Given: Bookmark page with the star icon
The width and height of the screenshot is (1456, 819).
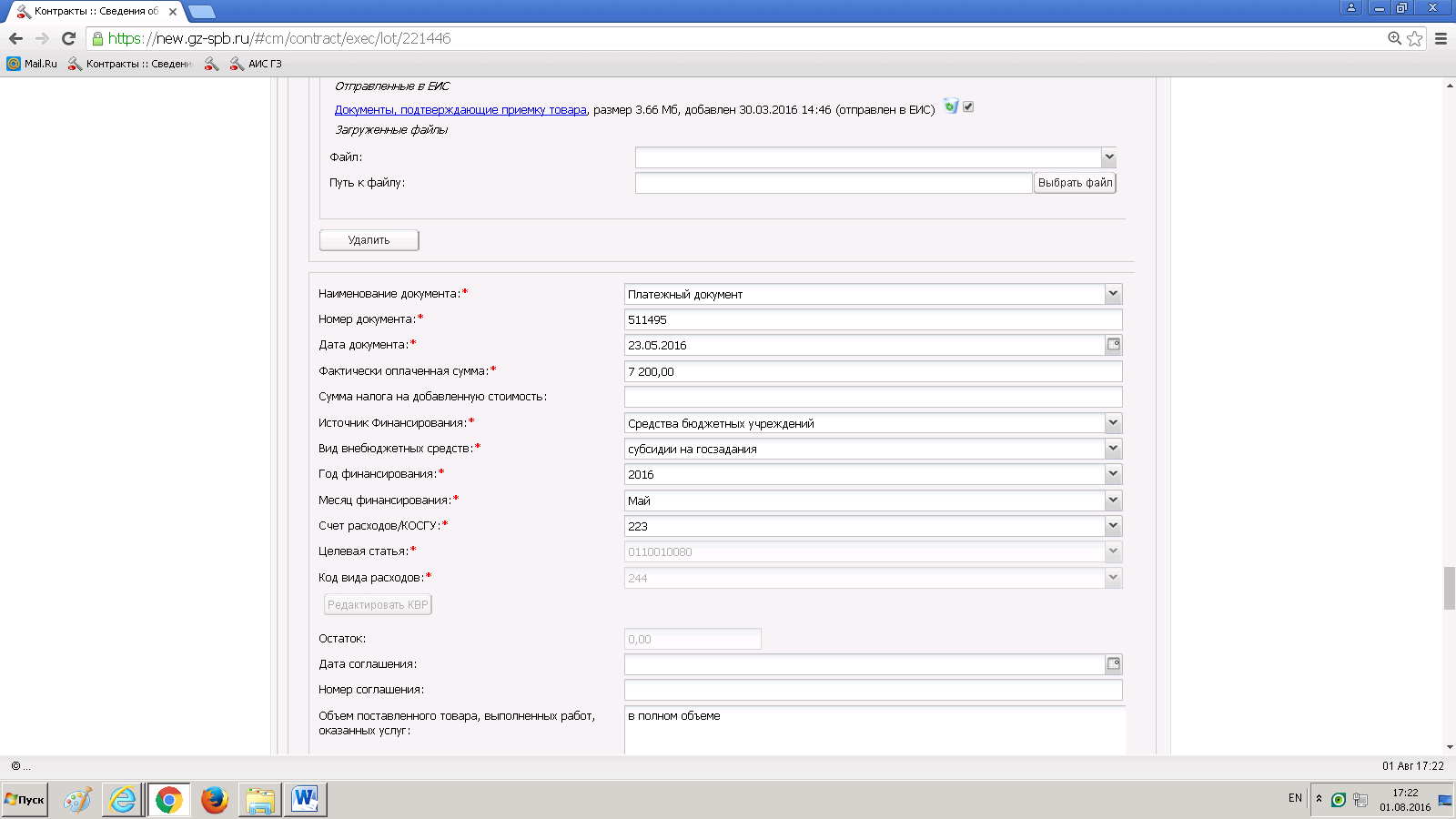Looking at the screenshot, I should point(1414,38).
